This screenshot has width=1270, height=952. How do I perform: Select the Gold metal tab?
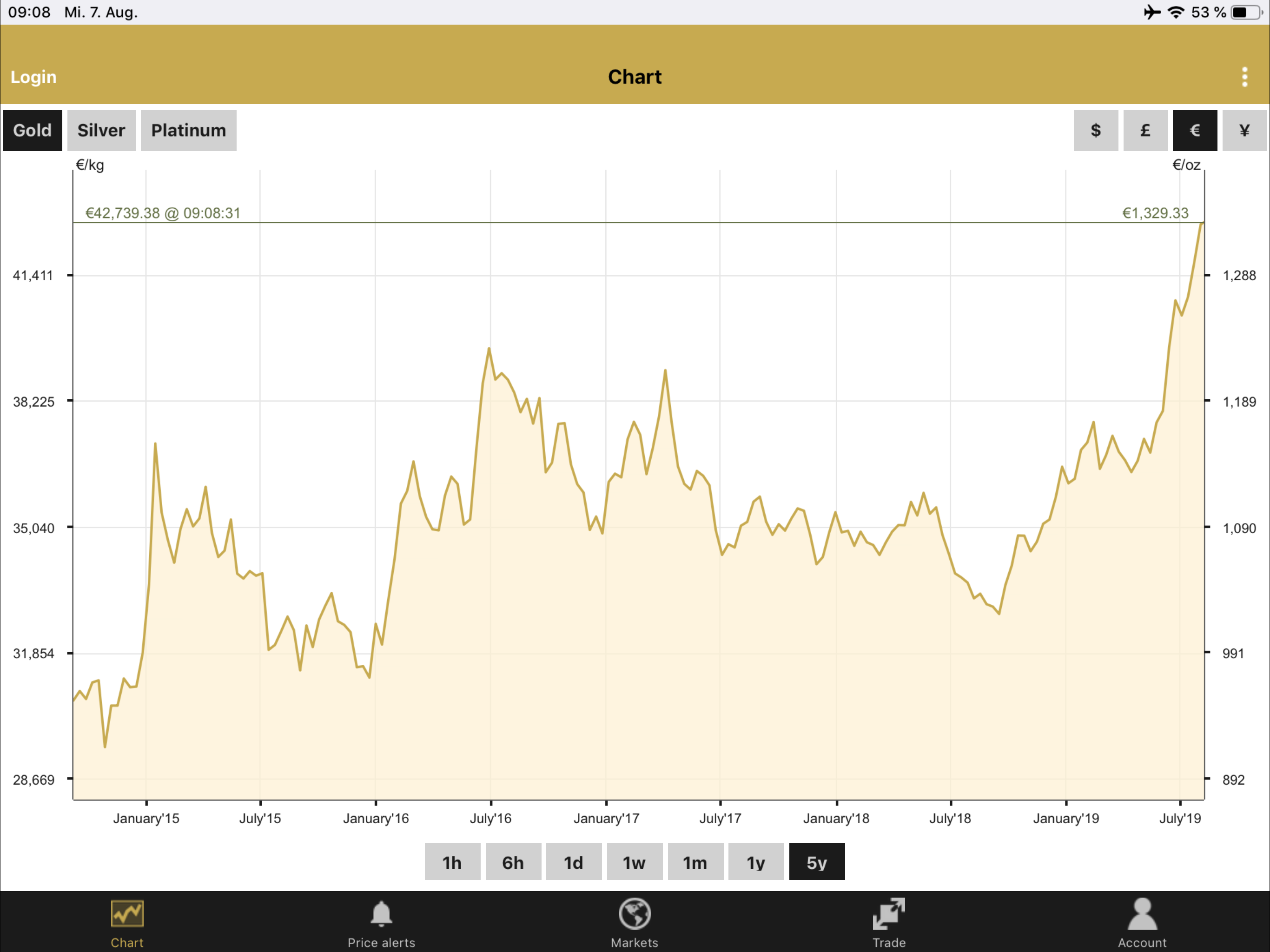click(32, 130)
